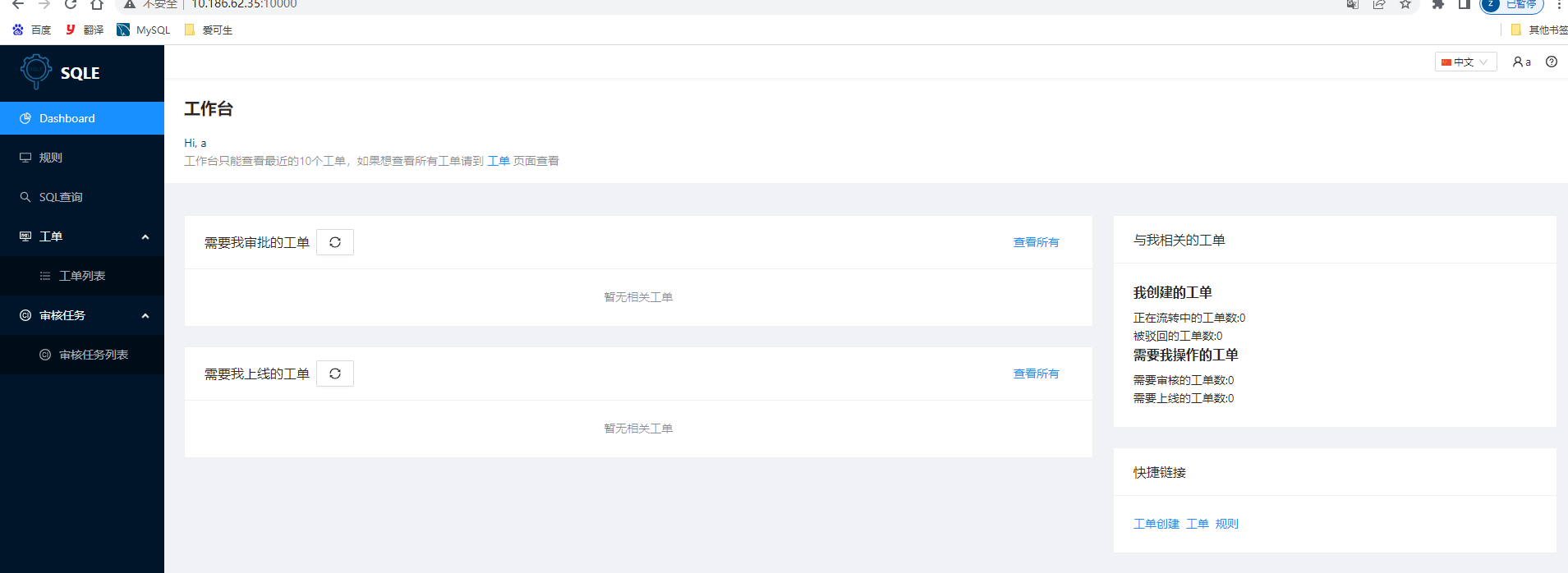
Task: Open the 其他书签 folder
Action: 1539,30
